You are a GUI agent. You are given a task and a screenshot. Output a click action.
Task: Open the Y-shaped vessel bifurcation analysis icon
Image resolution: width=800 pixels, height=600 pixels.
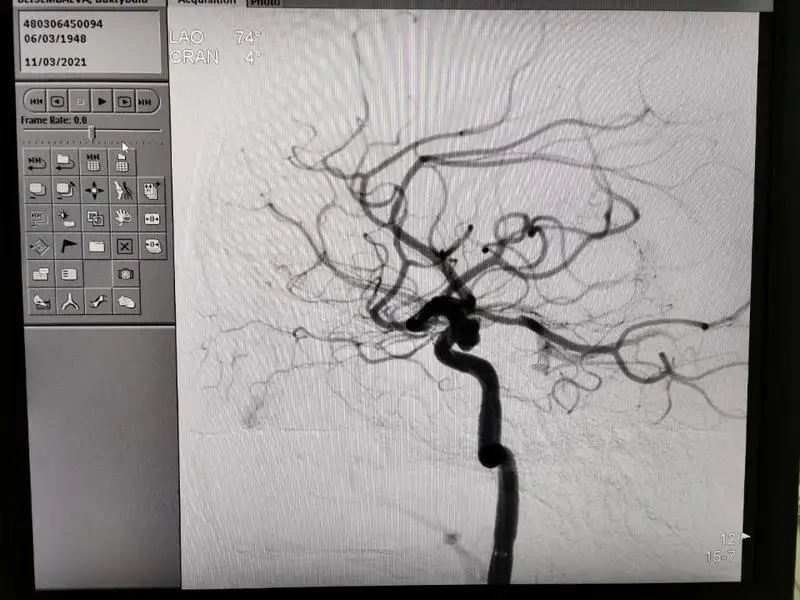(70, 302)
